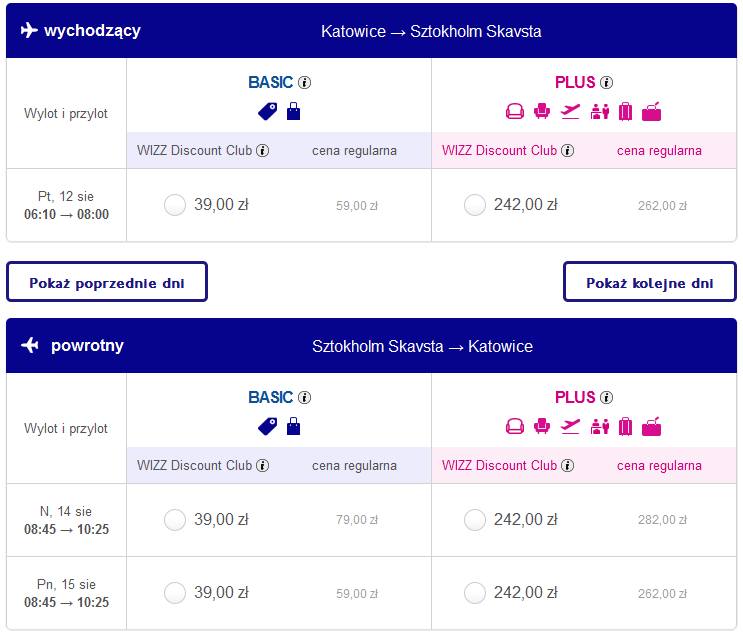Screen dimensions: 743x640
Task: Click the return PLUS priority boarding plane icon
Action: pos(570,427)
